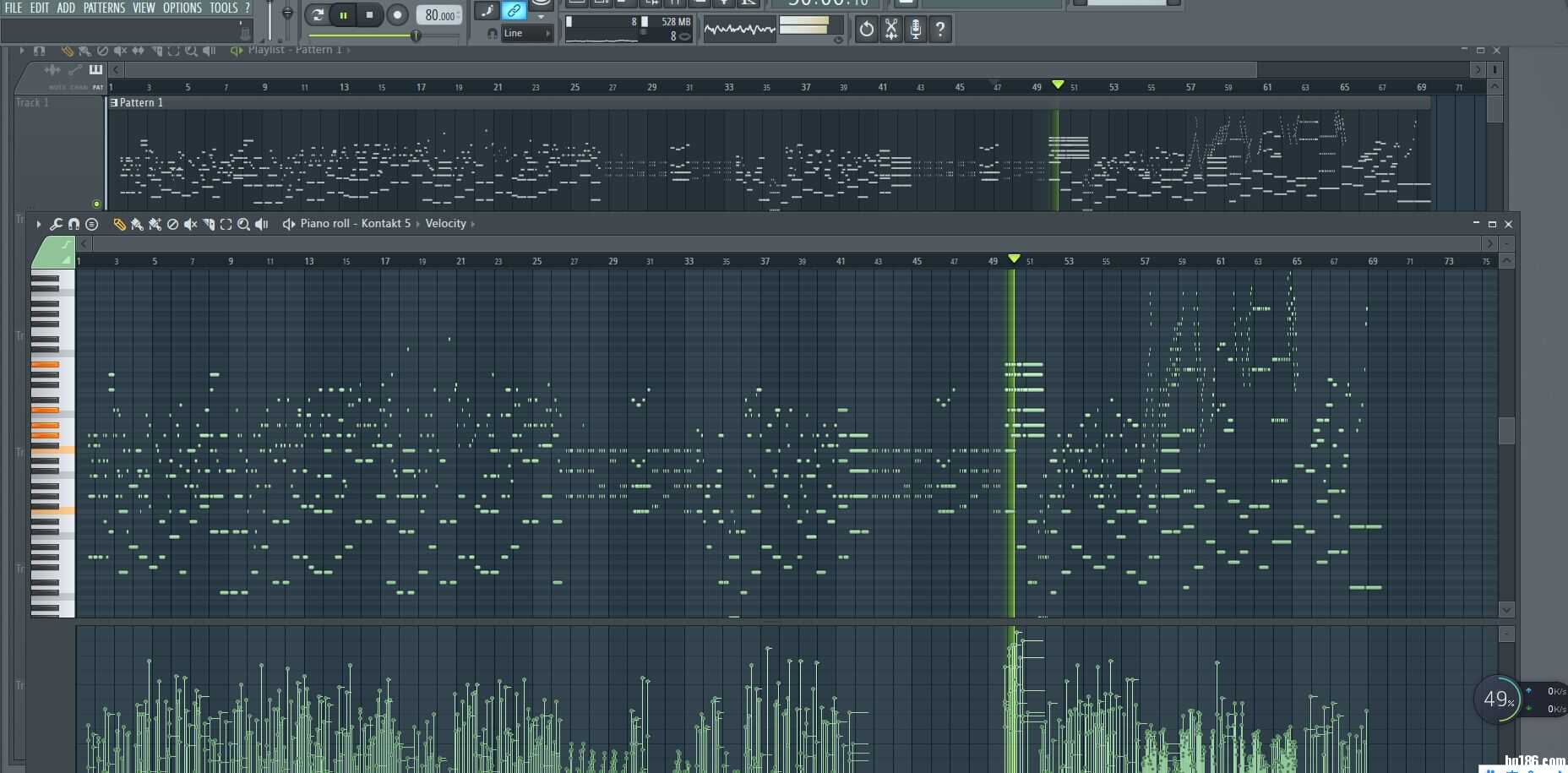Adjust the master volume slider at top
Image resolution: width=1568 pixels, height=773 pixels.
pos(269,21)
